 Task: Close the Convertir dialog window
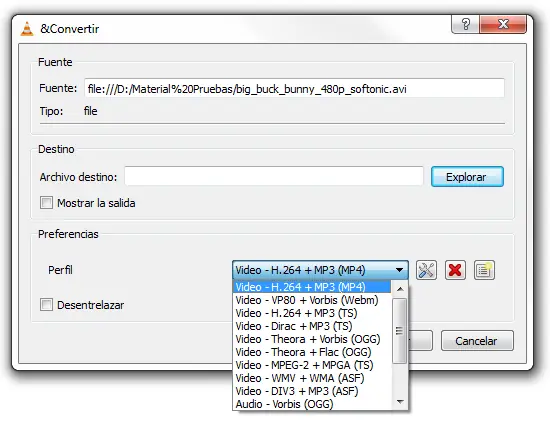(503, 24)
